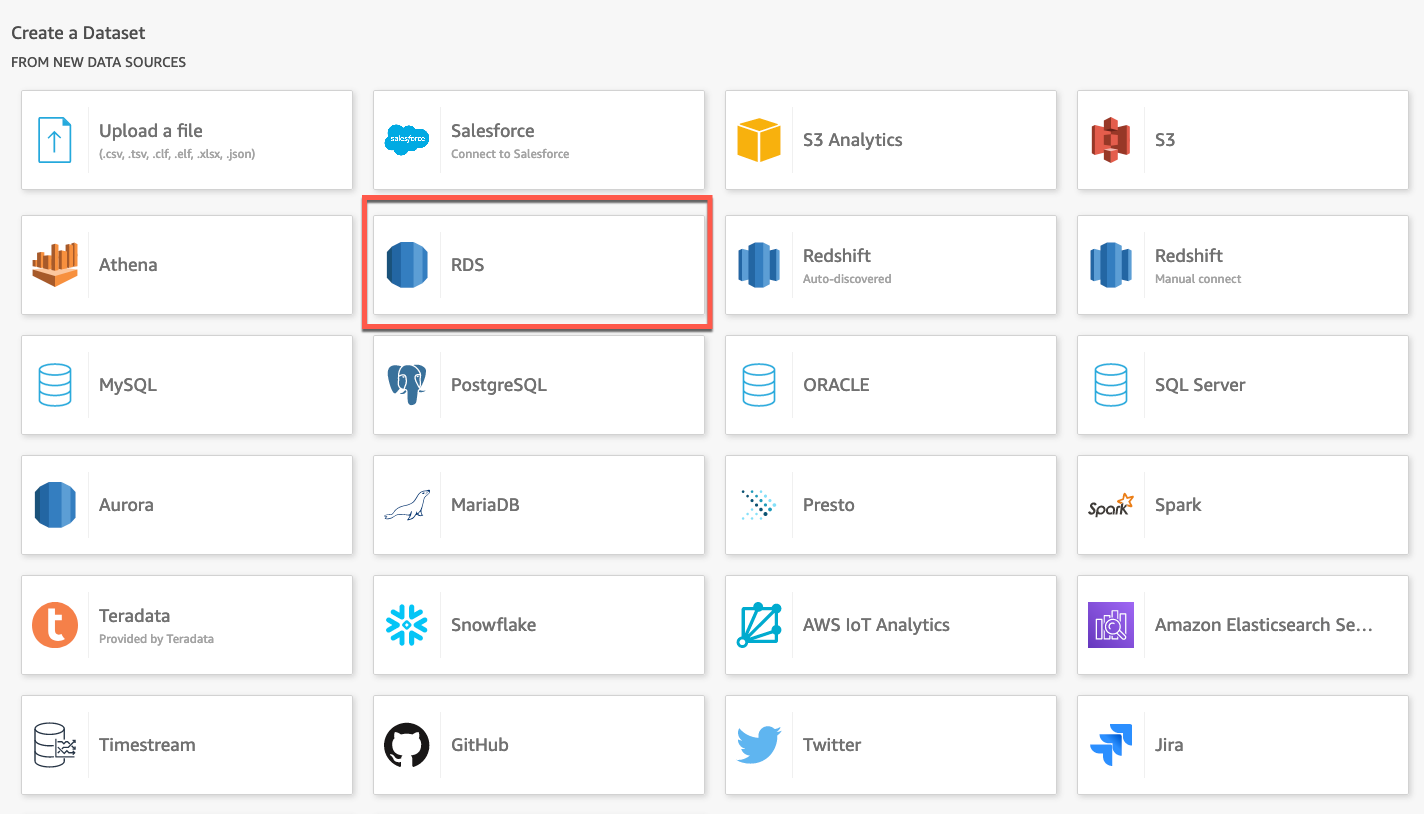
Task: Click the Athena orange icon
Action: [x=55, y=265]
